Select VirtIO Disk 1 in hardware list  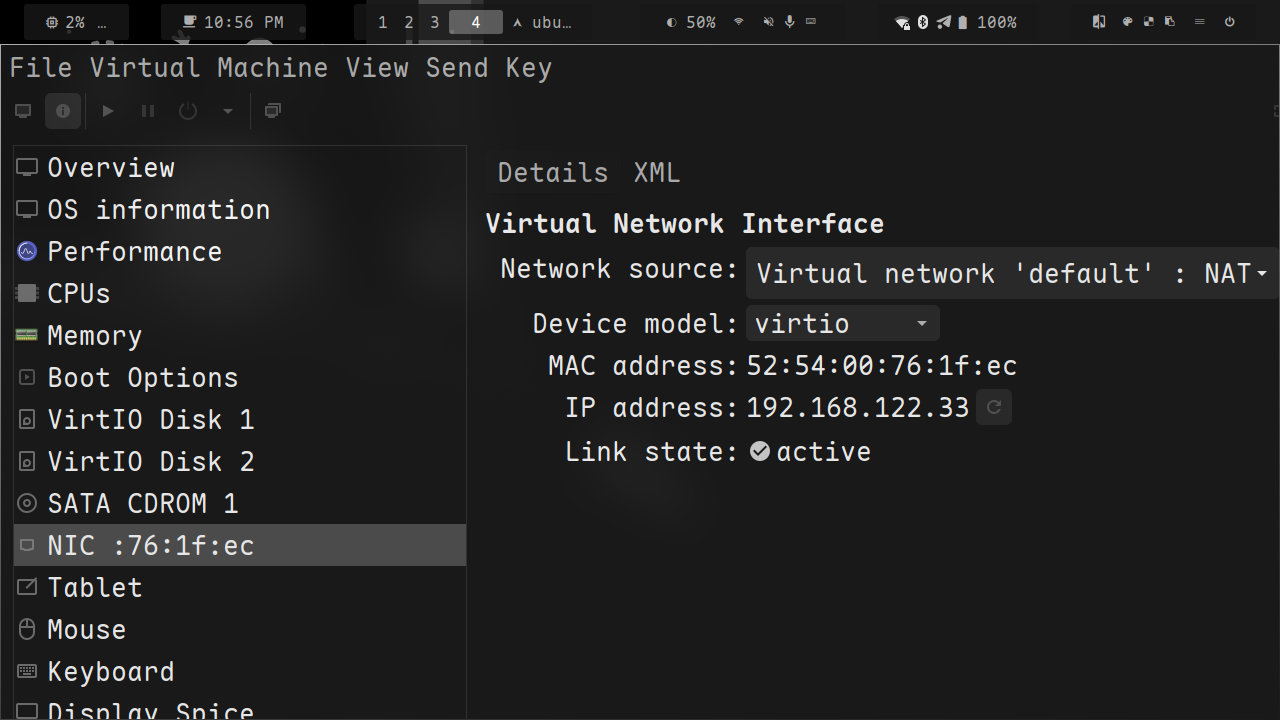click(150, 419)
